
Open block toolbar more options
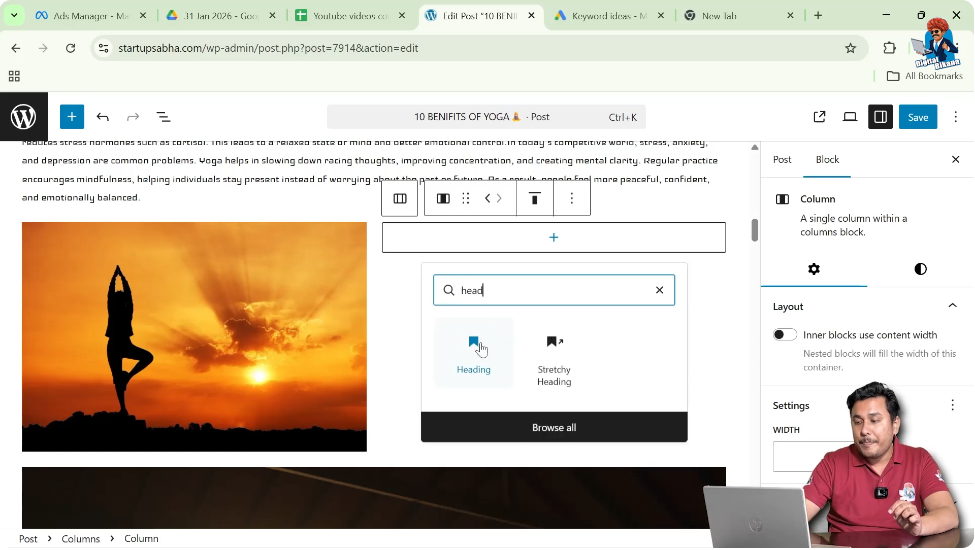(571, 198)
